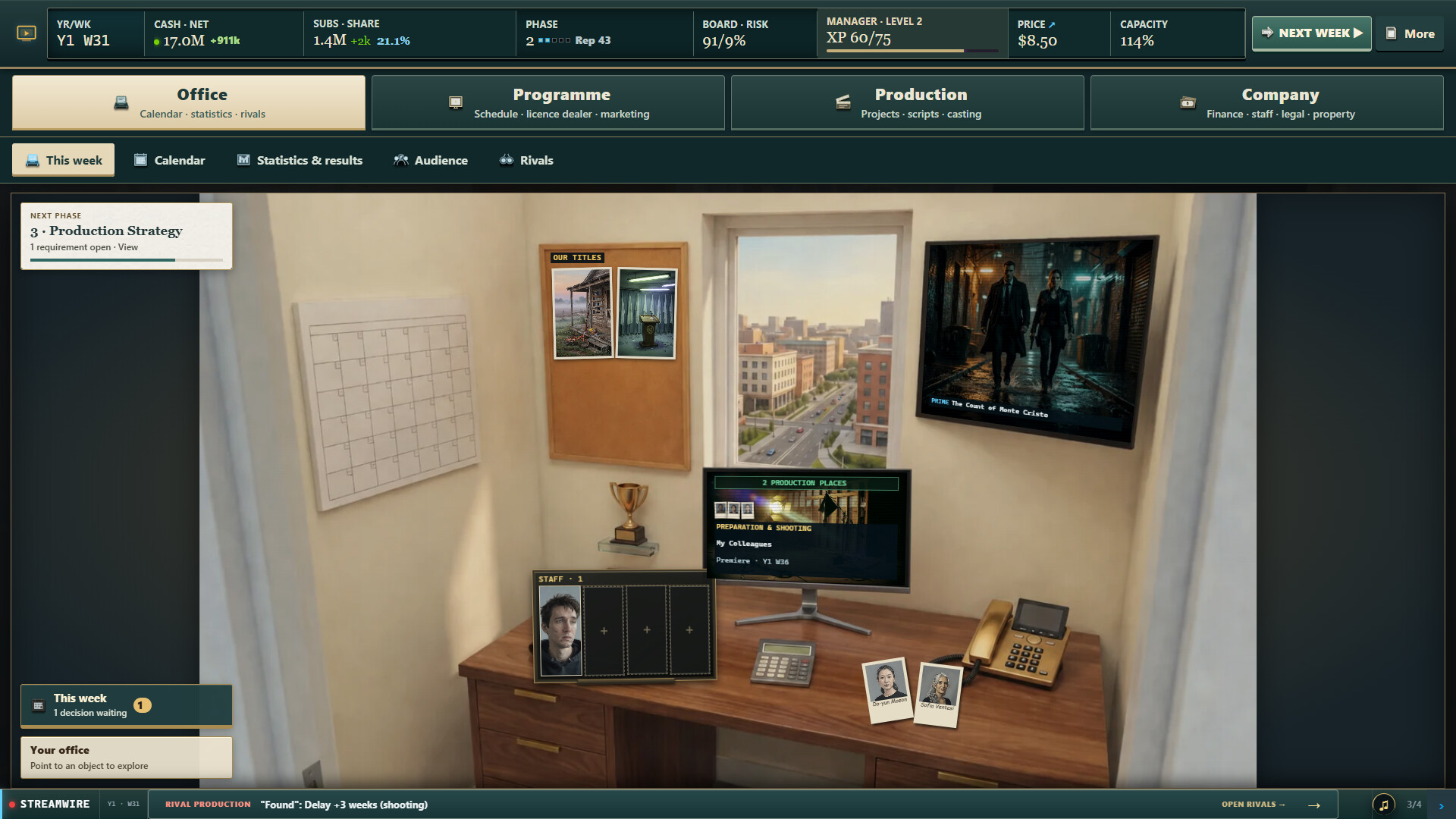Viewport: 1456px width, 819px height.
Task: Click the Next Week button
Action: click(x=1312, y=33)
